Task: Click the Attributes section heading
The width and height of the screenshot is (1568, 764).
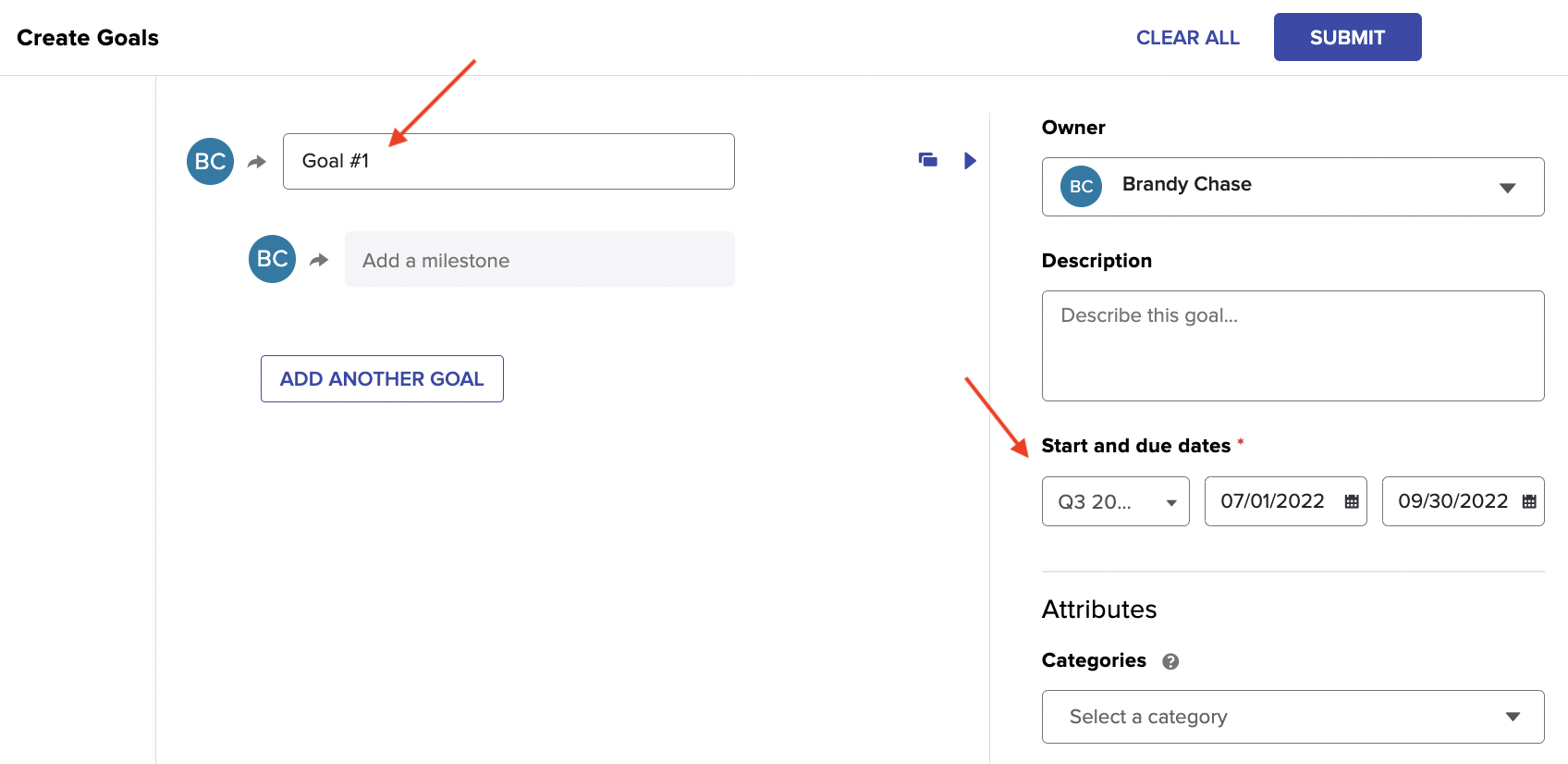Action: pos(1099,610)
